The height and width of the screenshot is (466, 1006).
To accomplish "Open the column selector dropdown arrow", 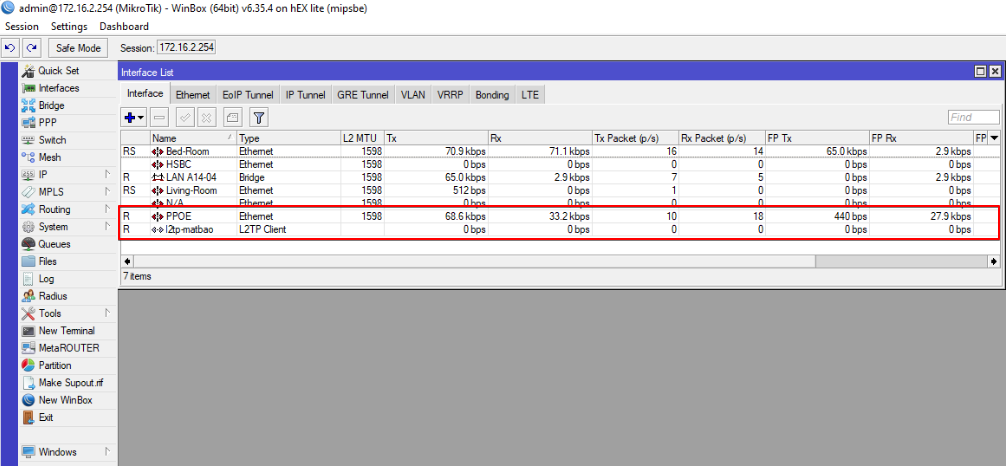I will point(994,137).
